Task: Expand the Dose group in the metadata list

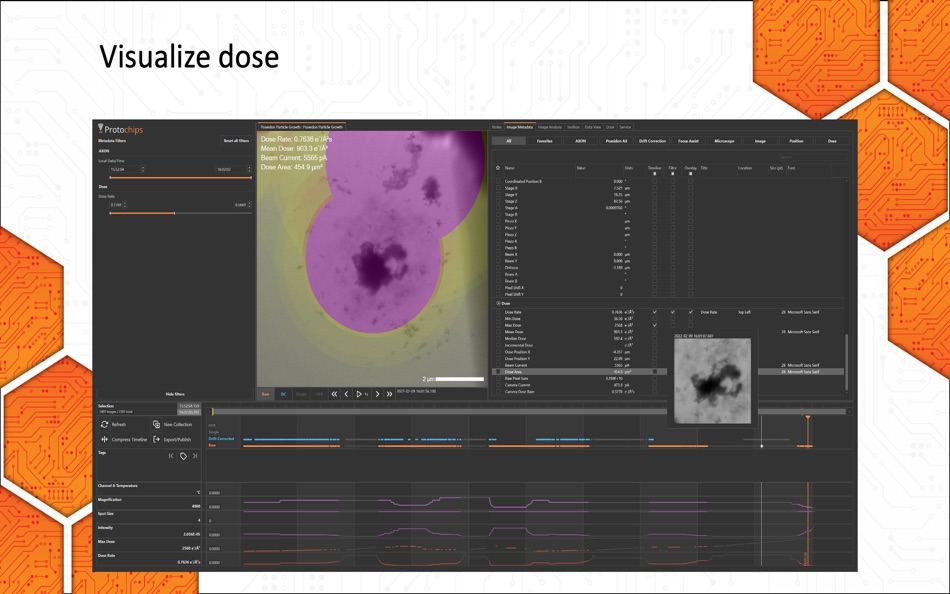Action: [x=499, y=303]
